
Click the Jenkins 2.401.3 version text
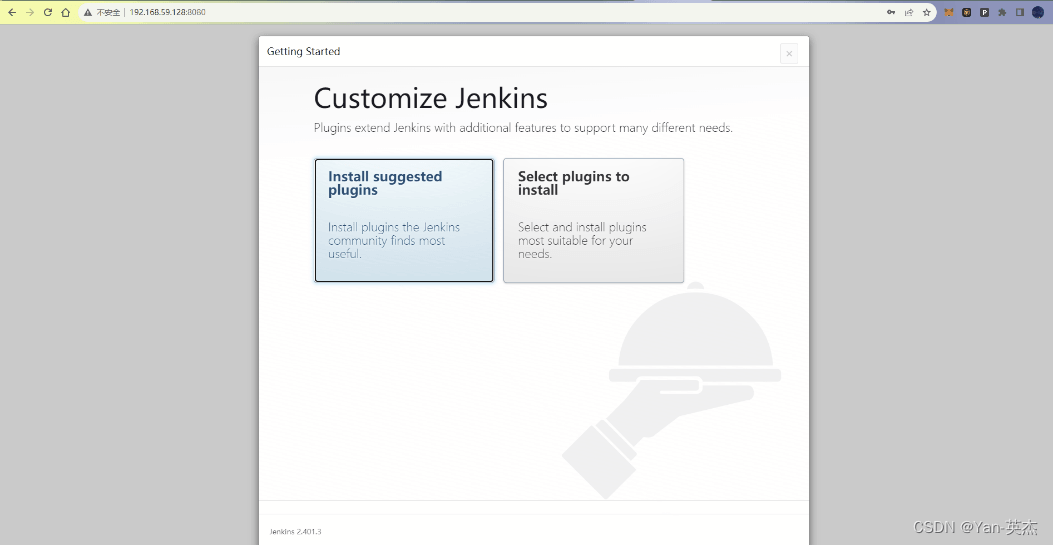coord(296,531)
